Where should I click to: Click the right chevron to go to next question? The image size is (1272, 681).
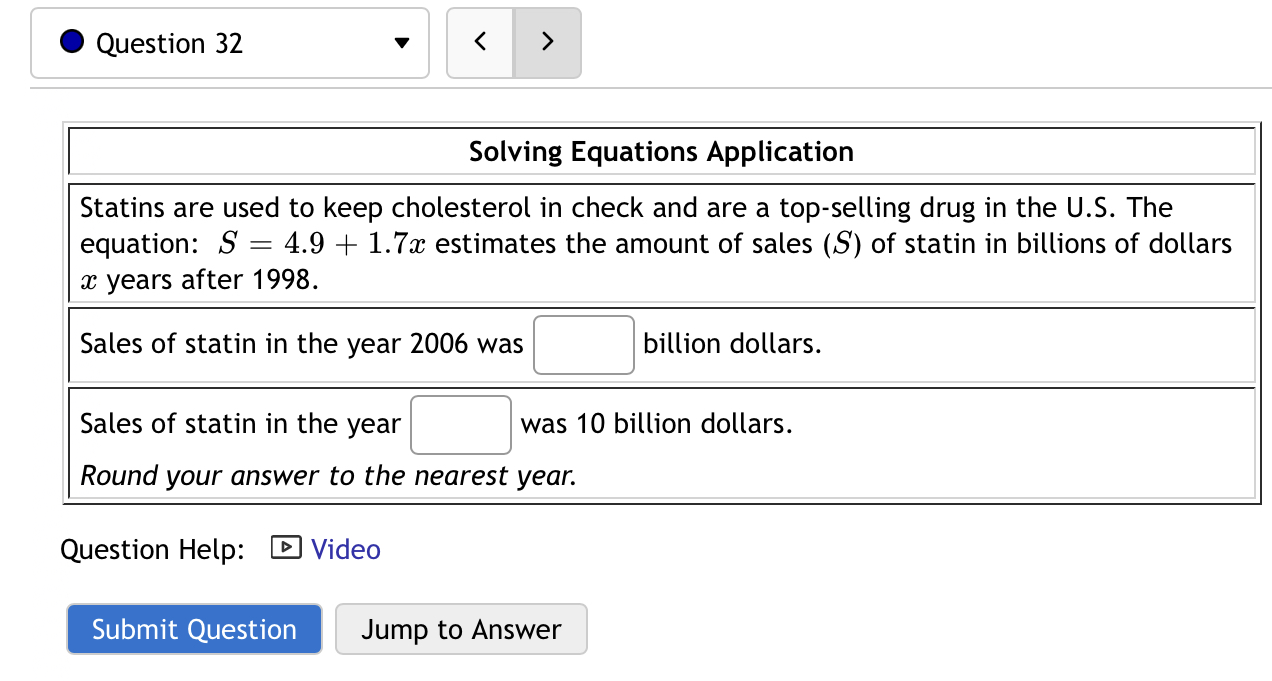point(547,42)
